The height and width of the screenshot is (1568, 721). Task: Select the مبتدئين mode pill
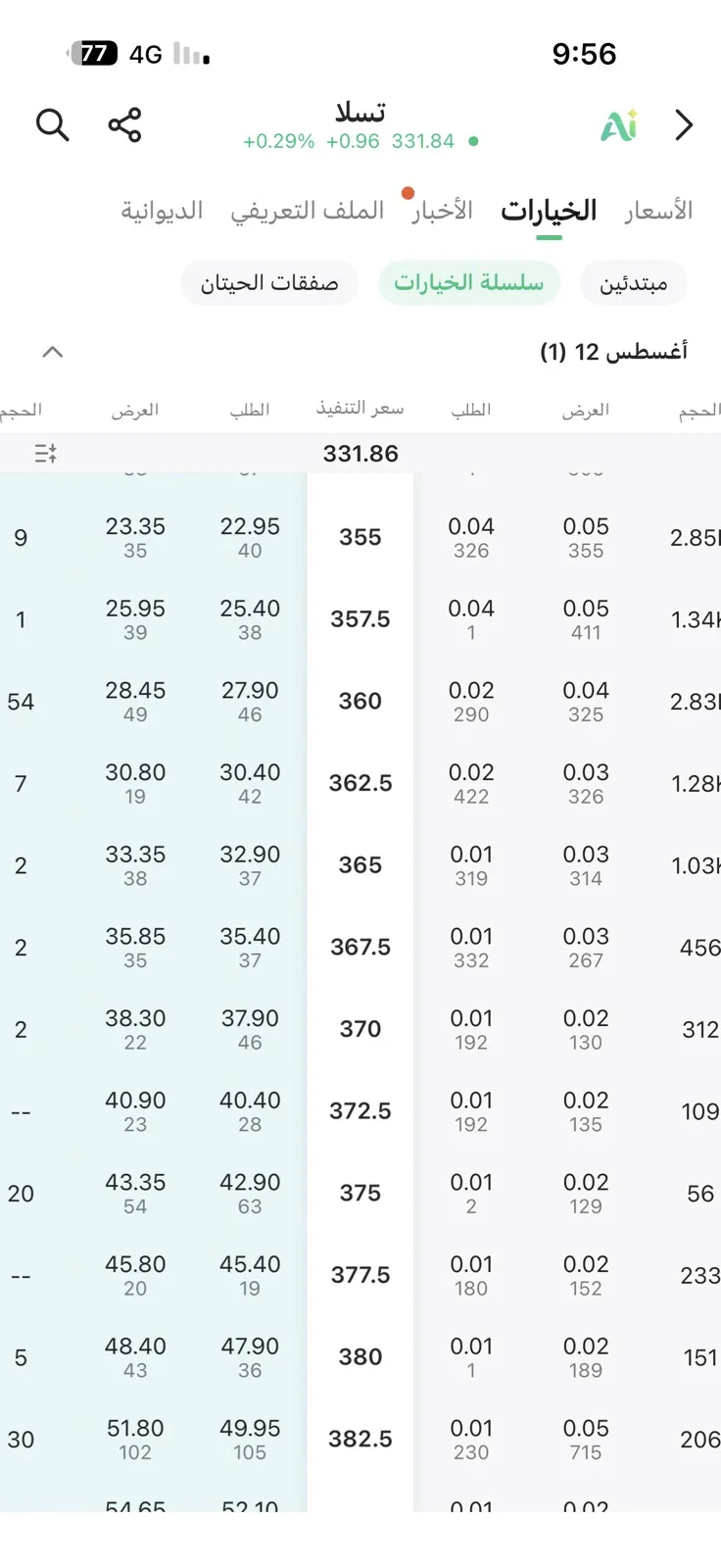634,283
